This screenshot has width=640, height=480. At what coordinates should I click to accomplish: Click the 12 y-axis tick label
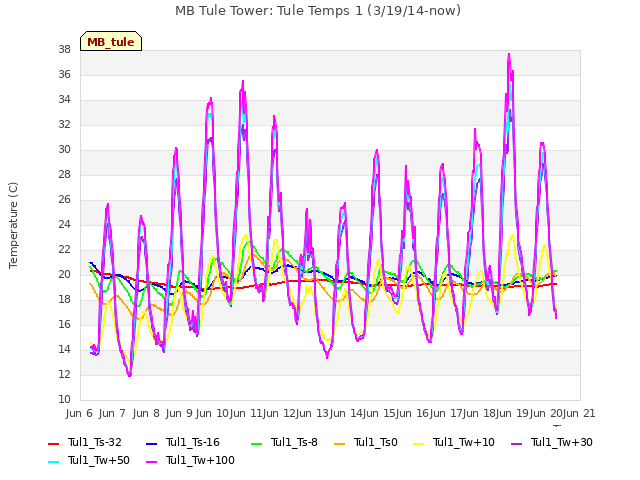[x=64, y=374]
